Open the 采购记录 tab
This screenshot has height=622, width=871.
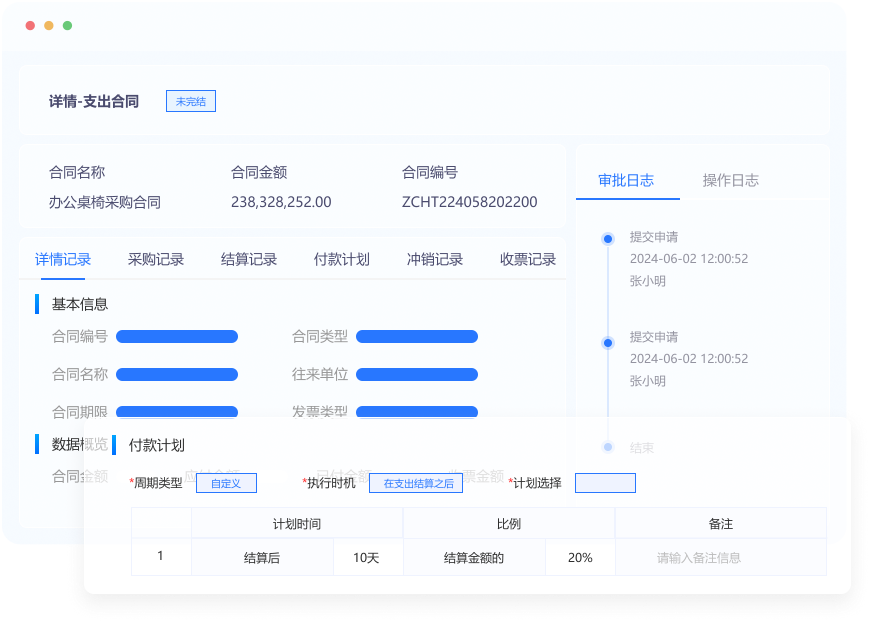click(x=156, y=259)
